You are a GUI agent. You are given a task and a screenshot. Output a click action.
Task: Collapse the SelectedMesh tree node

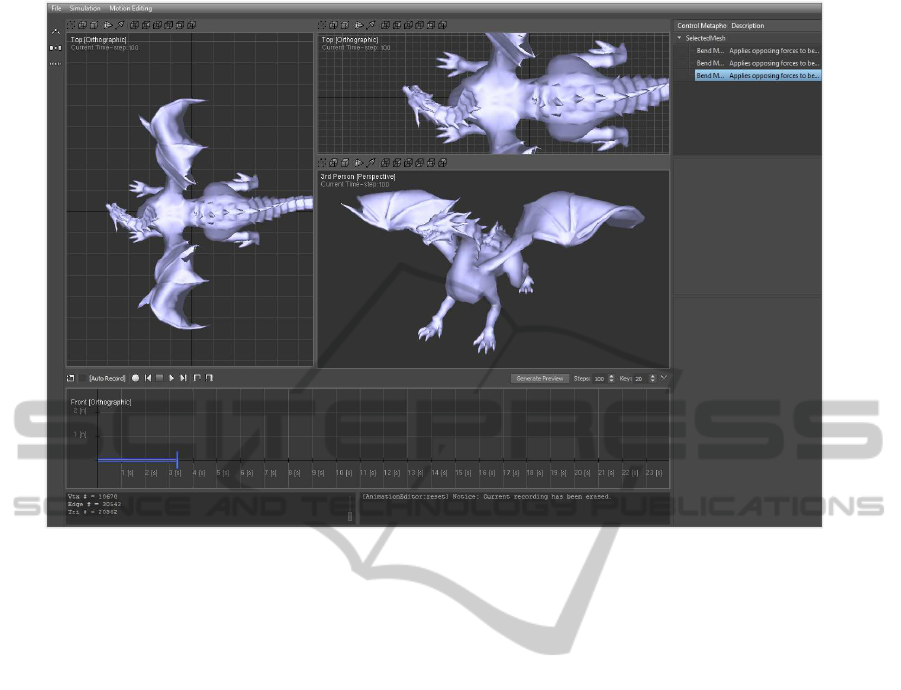[x=680, y=38]
